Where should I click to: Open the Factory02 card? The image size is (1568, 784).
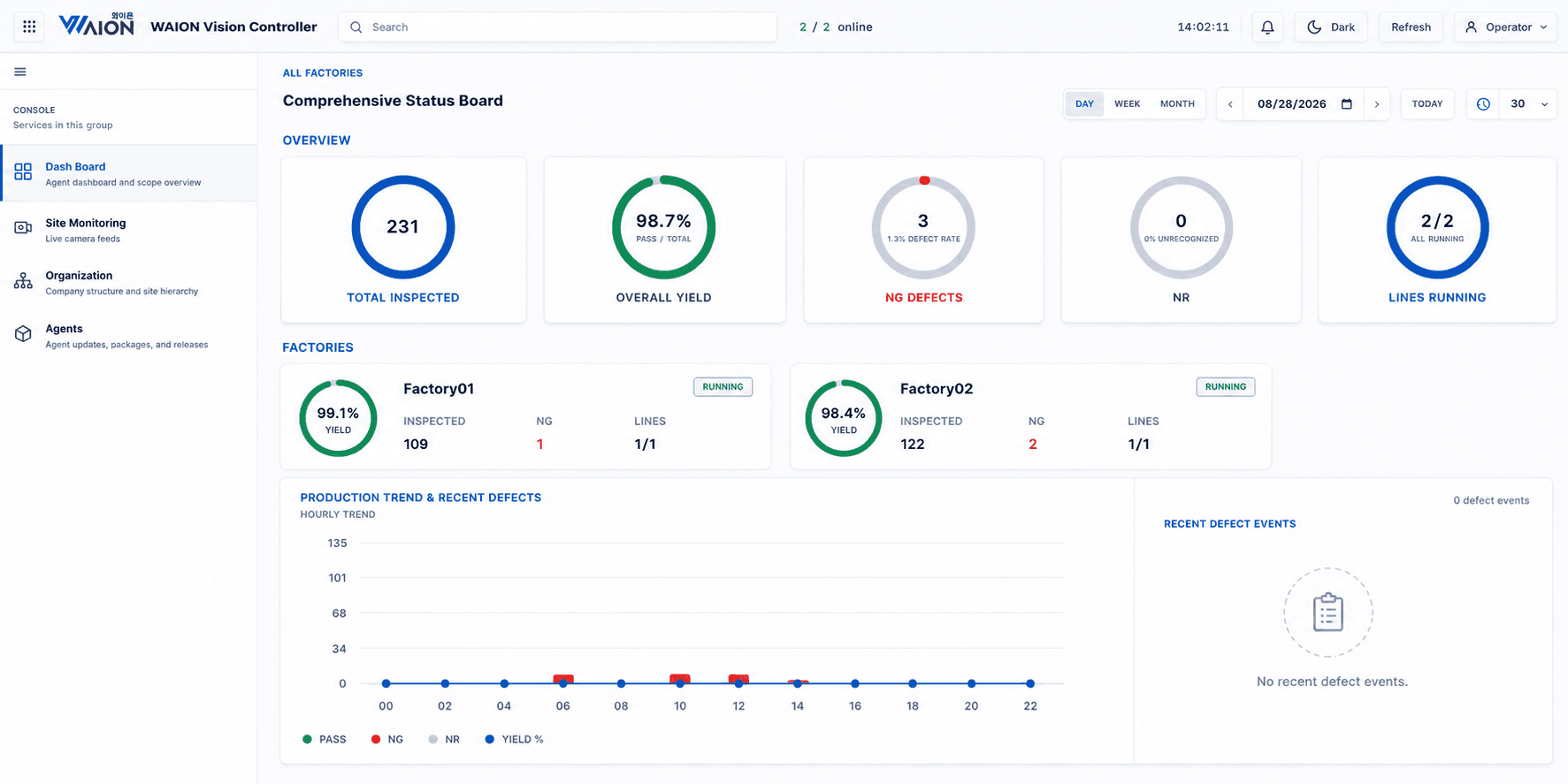[1030, 416]
